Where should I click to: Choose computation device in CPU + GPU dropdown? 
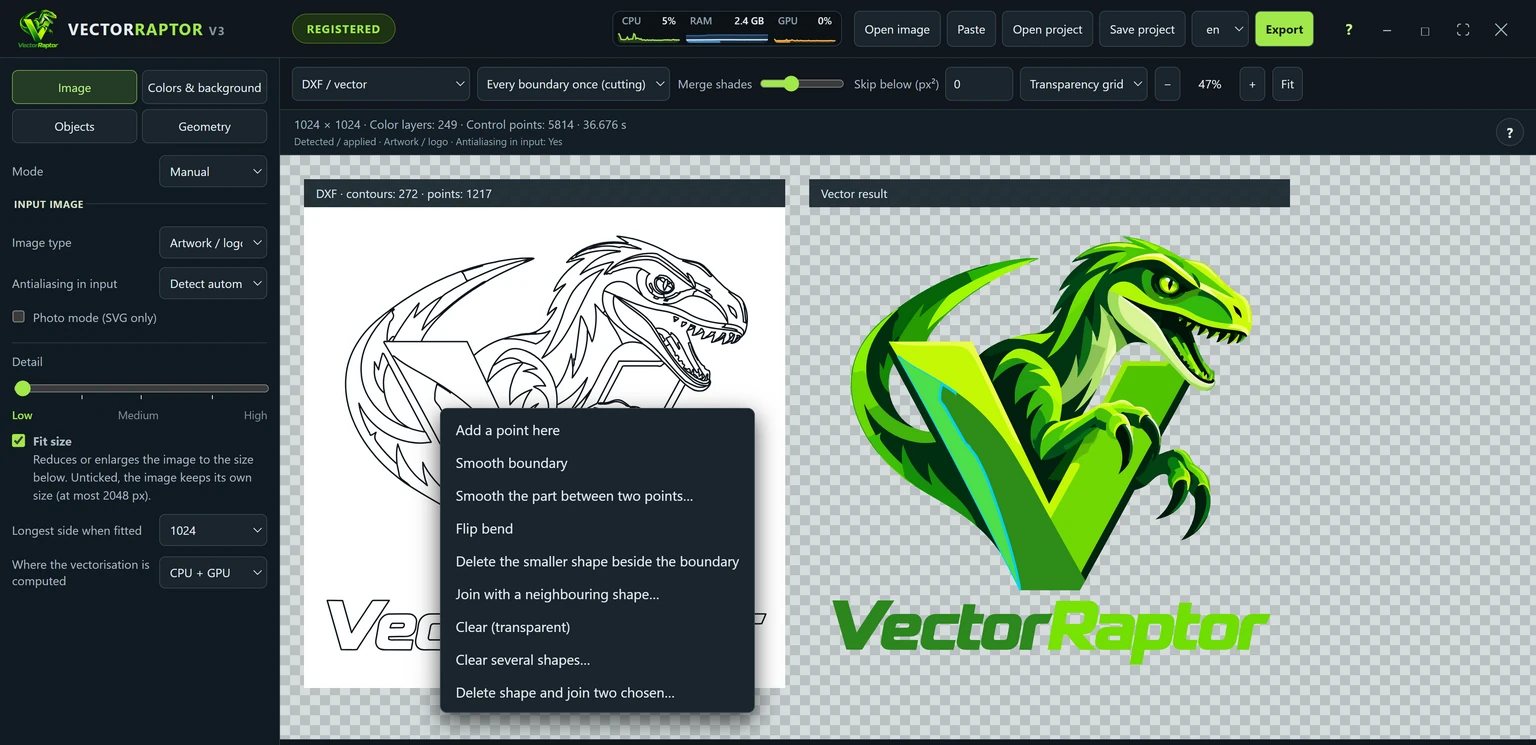click(213, 573)
